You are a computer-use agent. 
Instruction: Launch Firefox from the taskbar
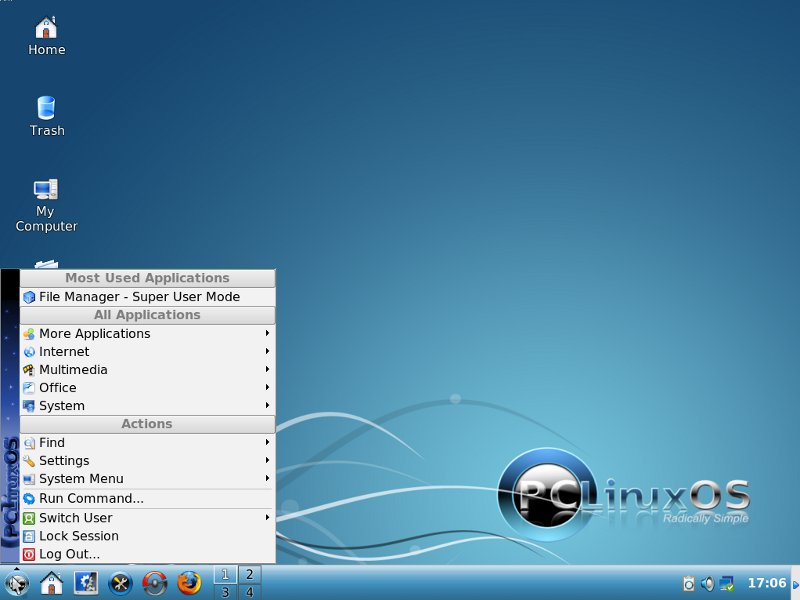(x=189, y=583)
